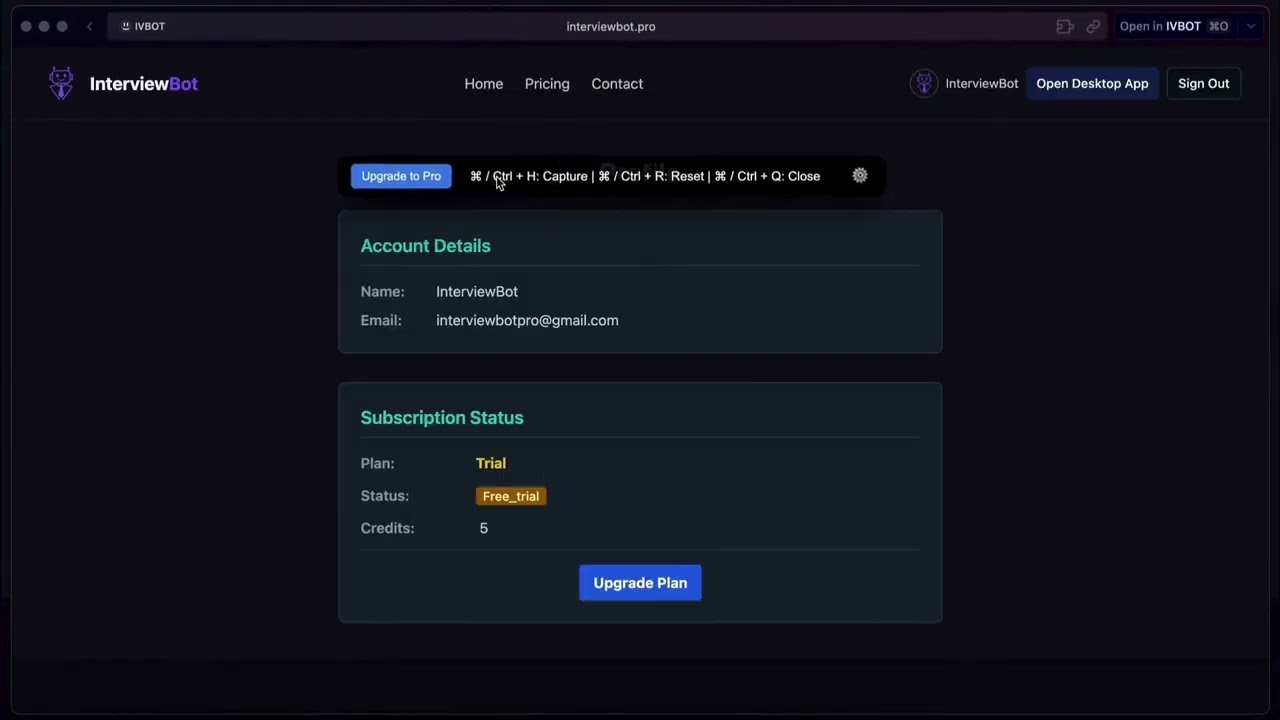The height and width of the screenshot is (720, 1280).
Task: Click the Name value InterviewBot
Action: coord(477,292)
